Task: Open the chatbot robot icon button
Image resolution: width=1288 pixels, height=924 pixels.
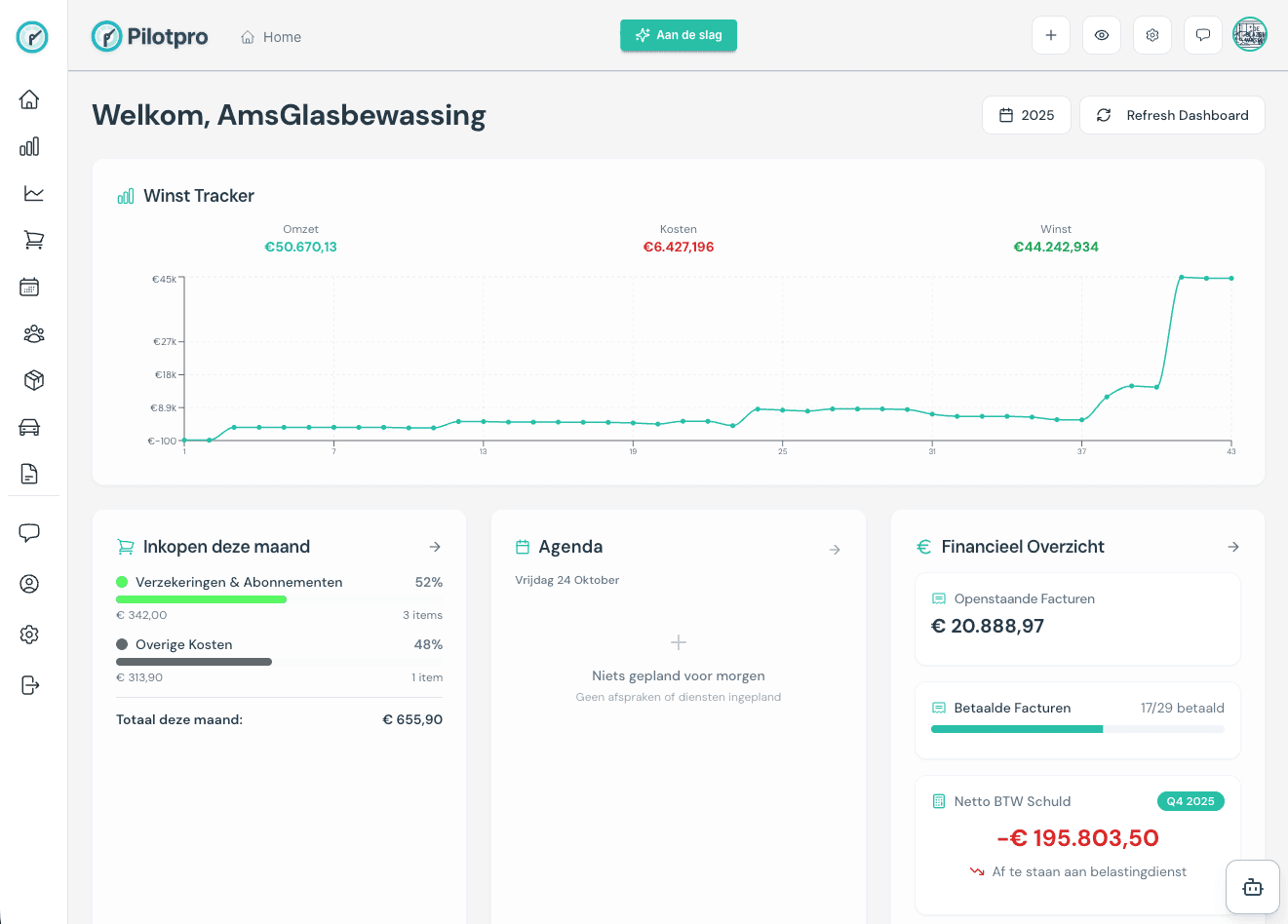Action: pos(1252,887)
